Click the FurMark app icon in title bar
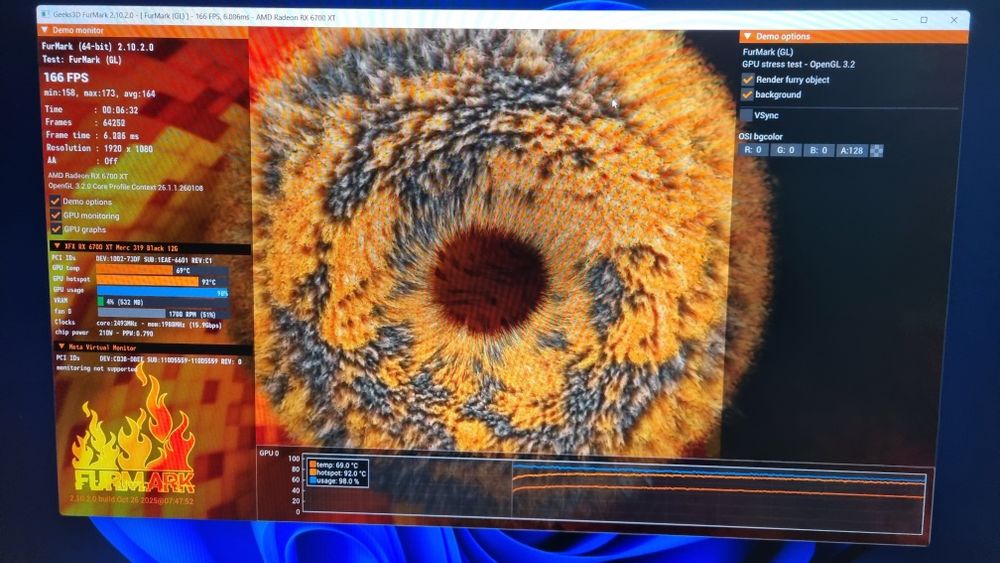 click(45, 14)
